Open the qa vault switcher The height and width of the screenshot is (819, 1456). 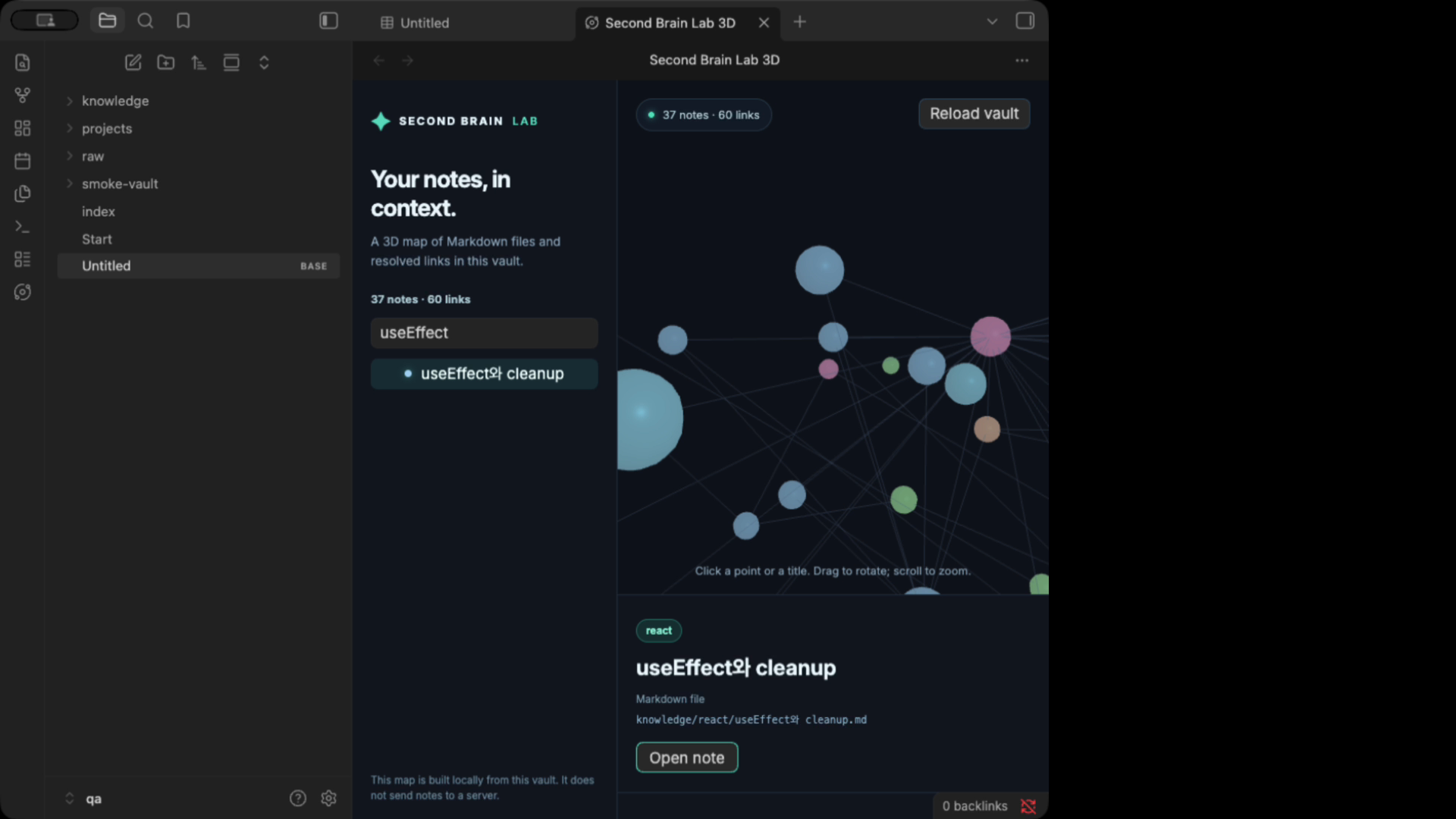tap(84, 799)
